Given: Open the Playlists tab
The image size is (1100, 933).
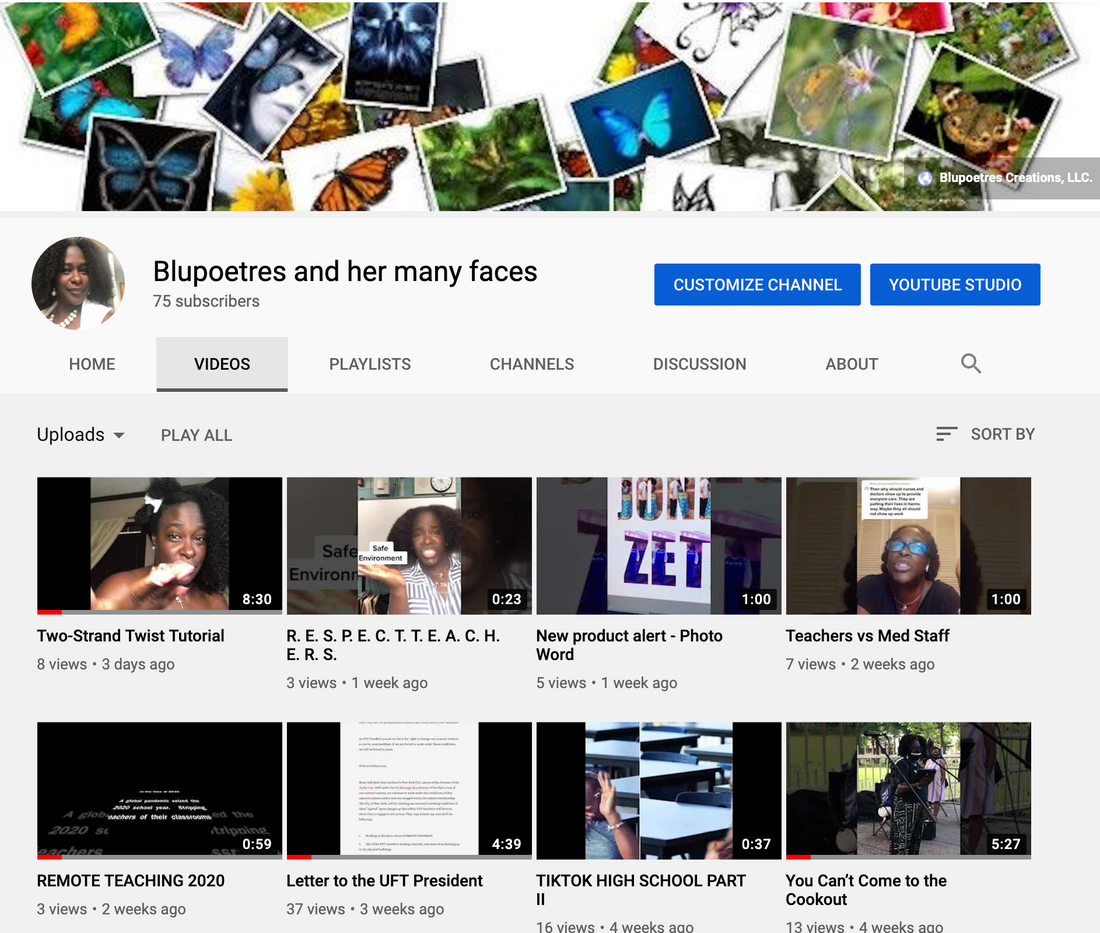Looking at the screenshot, I should [370, 364].
